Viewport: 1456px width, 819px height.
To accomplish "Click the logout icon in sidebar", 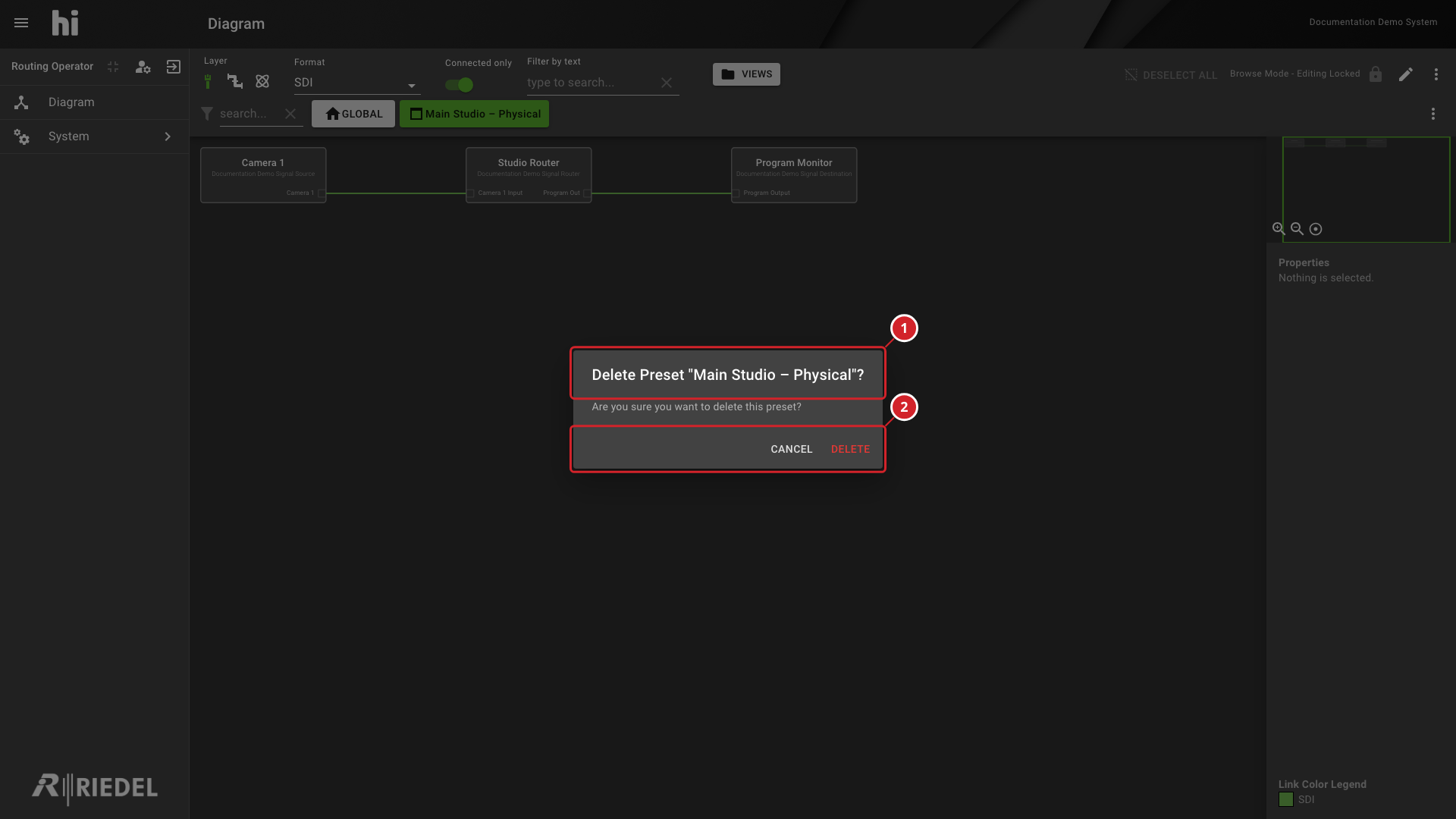I will (x=174, y=67).
